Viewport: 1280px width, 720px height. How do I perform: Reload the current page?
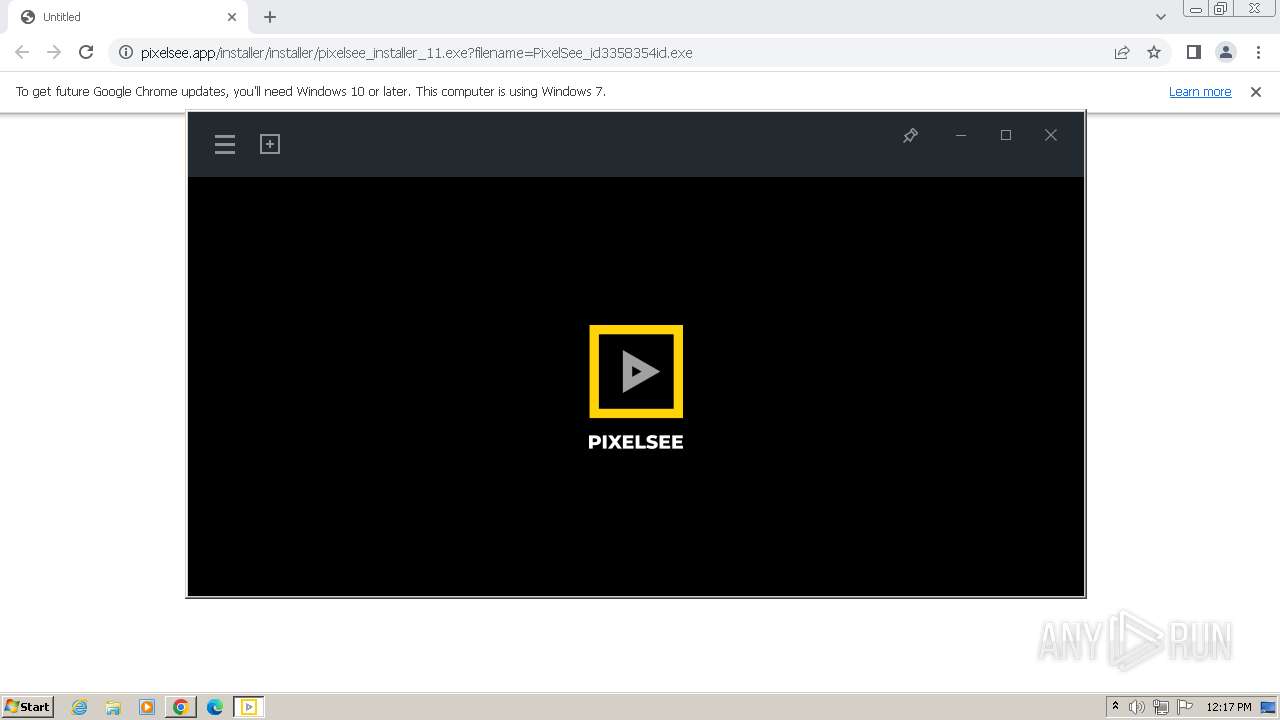click(x=86, y=52)
